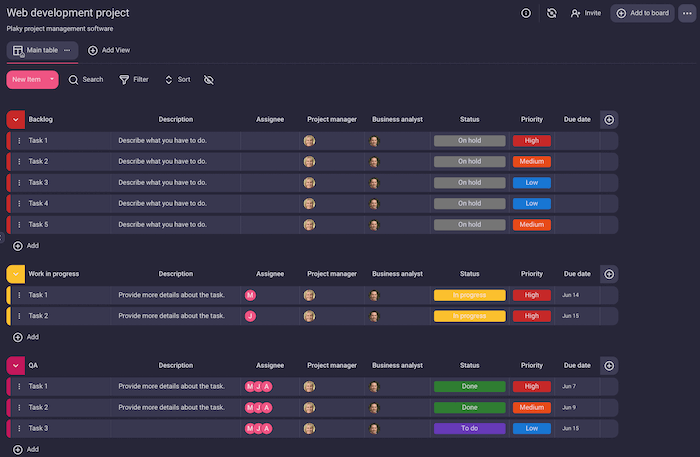
Task: Add column using plus icon in Backlog header
Action: [610, 119]
